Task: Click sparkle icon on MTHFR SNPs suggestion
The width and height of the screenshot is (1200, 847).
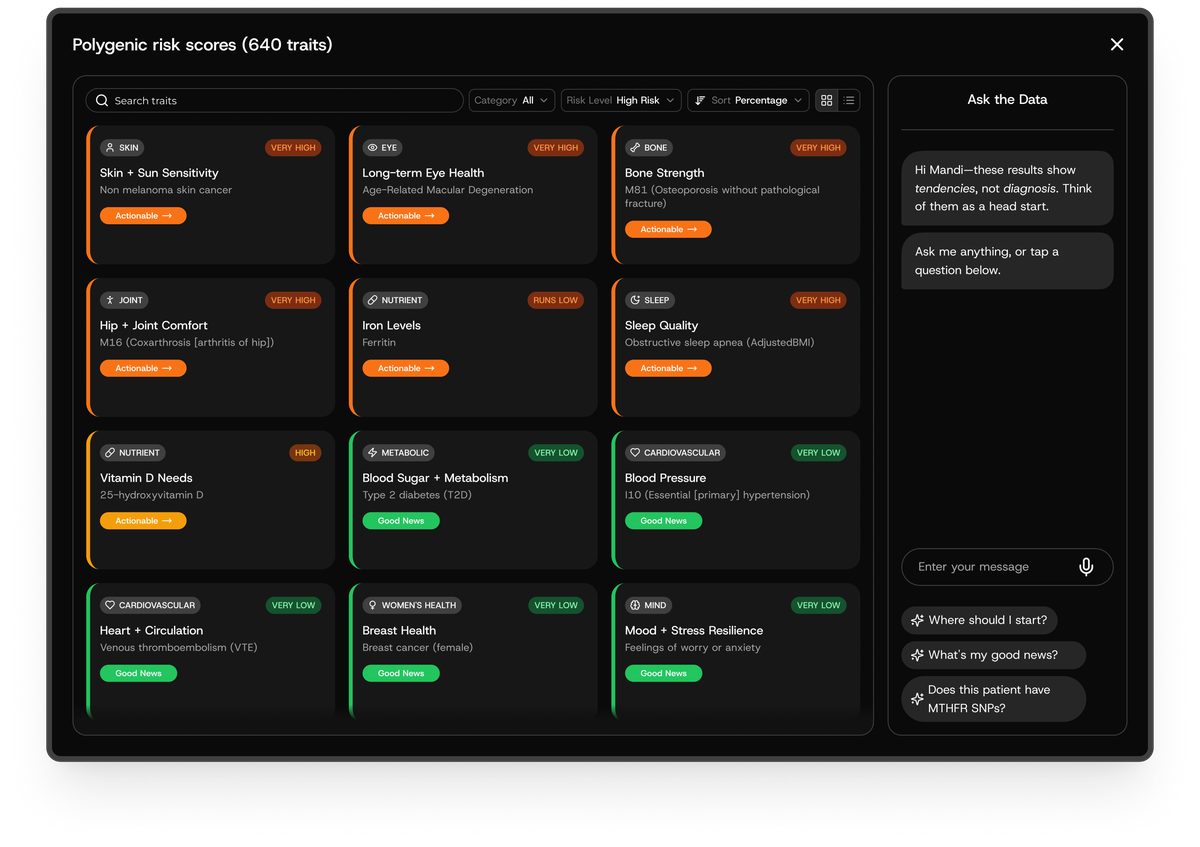Action: point(917,699)
